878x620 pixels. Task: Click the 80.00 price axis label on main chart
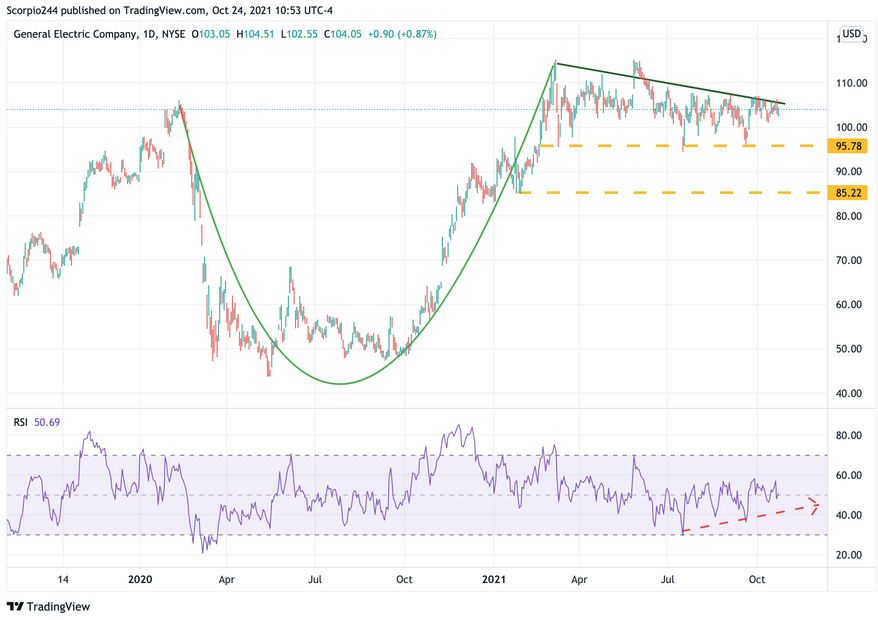click(851, 216)
